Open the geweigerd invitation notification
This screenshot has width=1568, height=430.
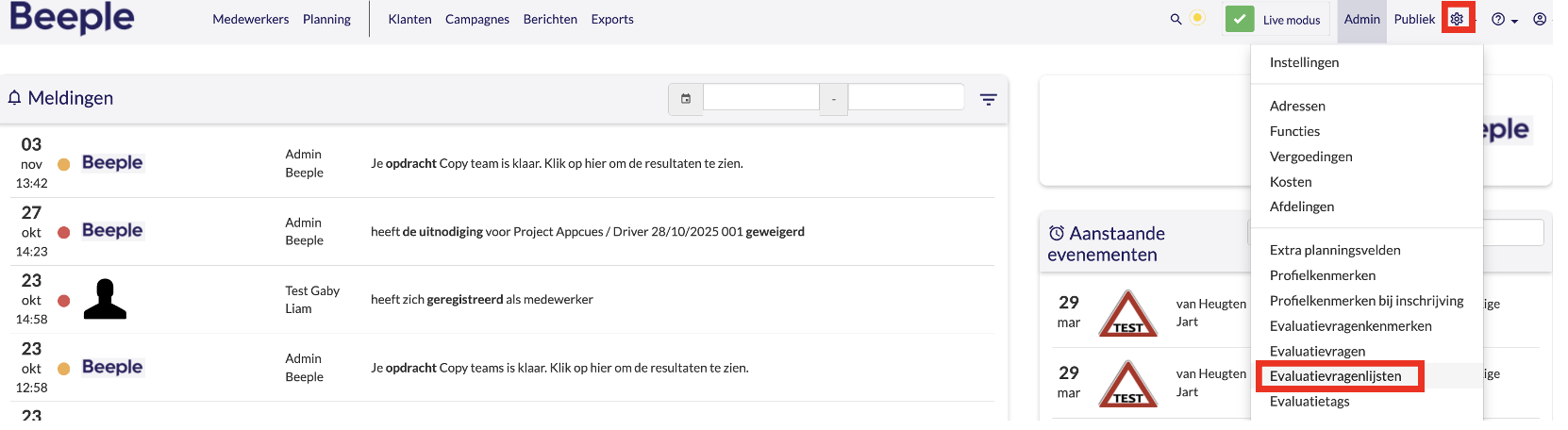click(588, 231)
